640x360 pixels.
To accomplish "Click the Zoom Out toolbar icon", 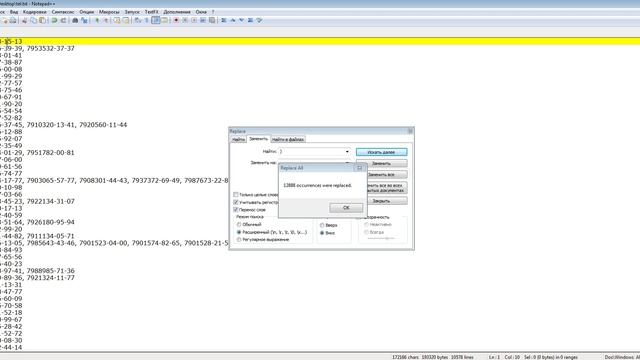I will pyautogui.click(x=105, y=20).
